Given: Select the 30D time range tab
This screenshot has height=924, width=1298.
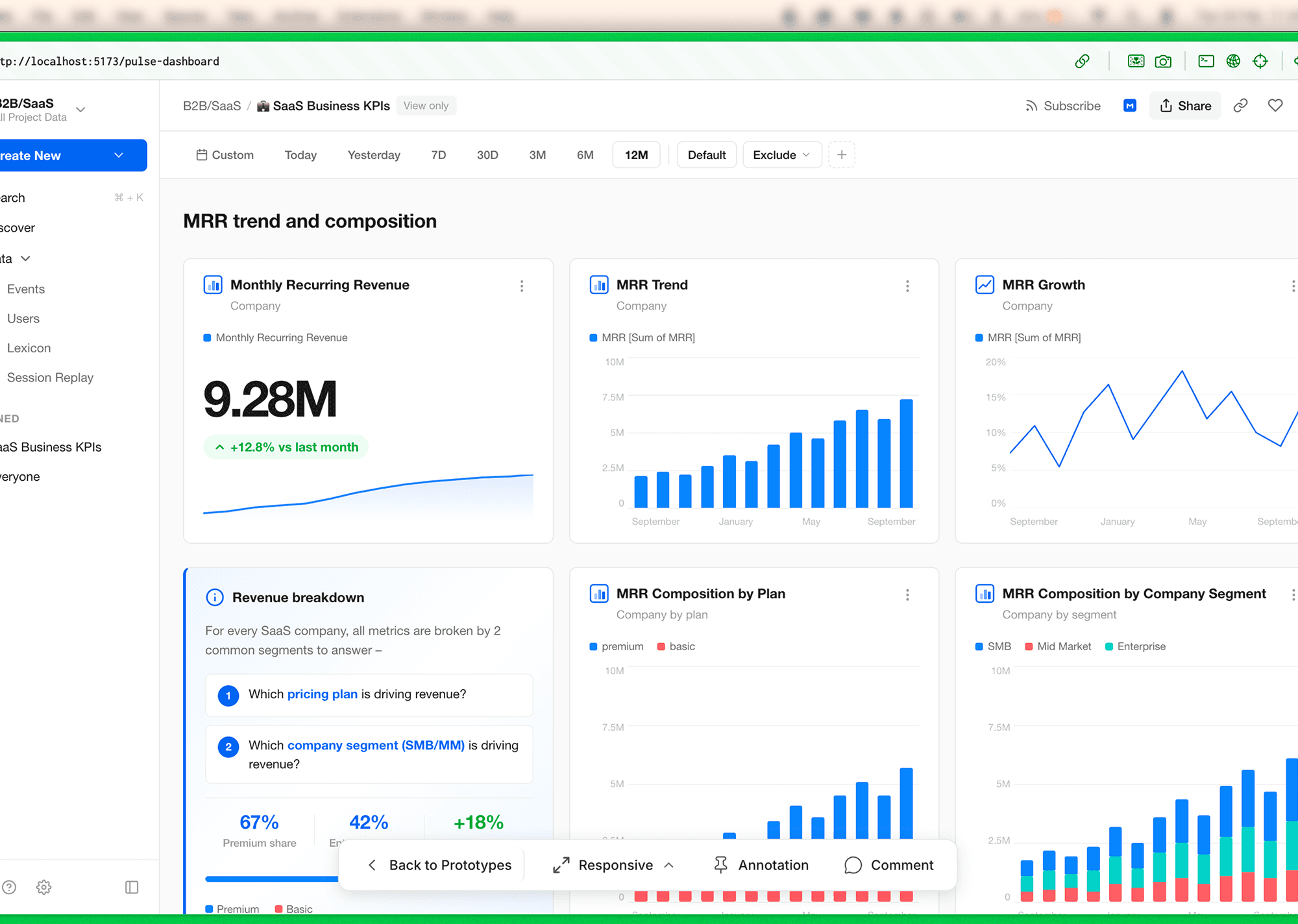Looking at the screenshot, I should click(487, 155).
